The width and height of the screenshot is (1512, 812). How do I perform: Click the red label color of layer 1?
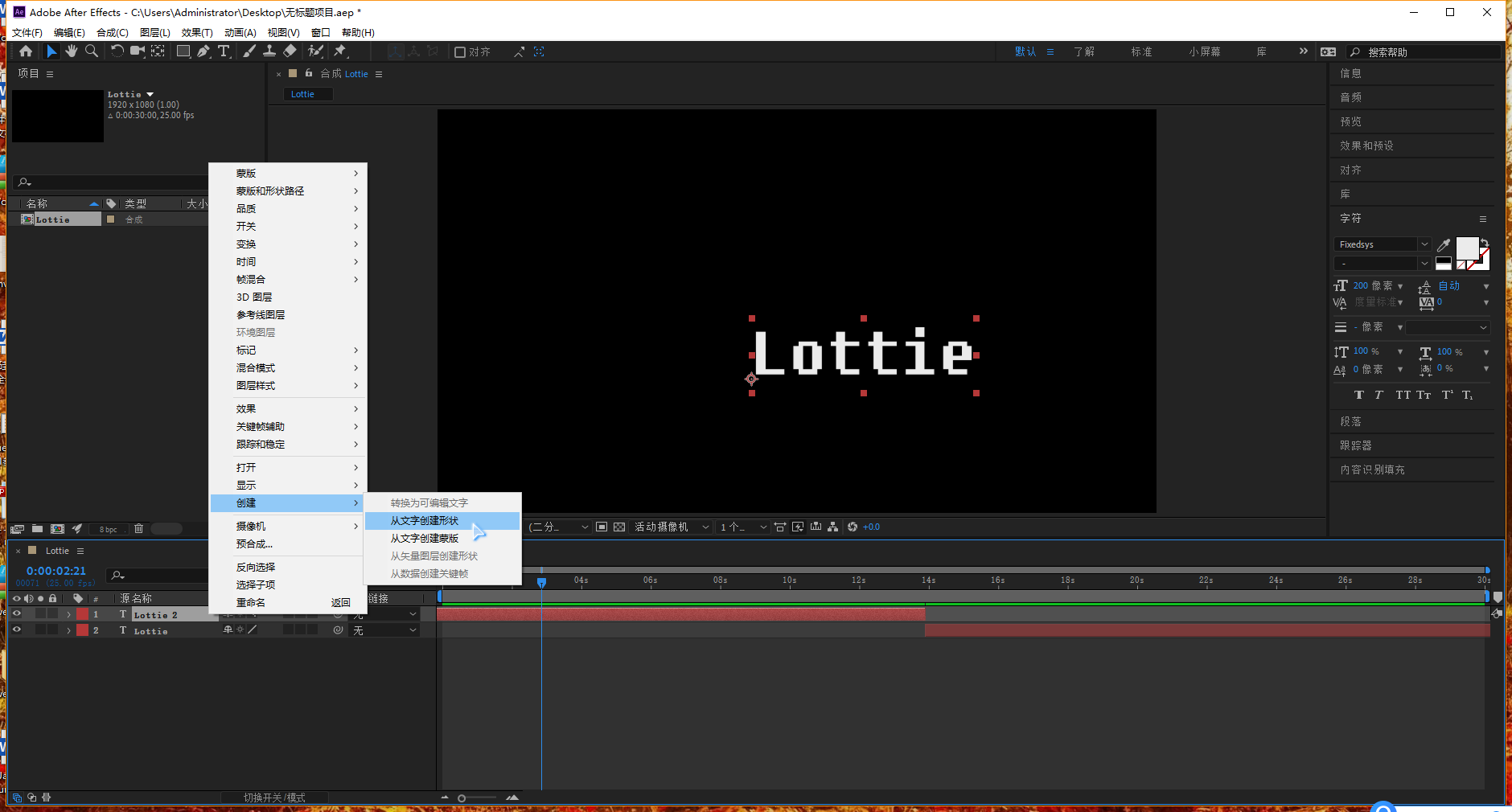coord(82,614)
